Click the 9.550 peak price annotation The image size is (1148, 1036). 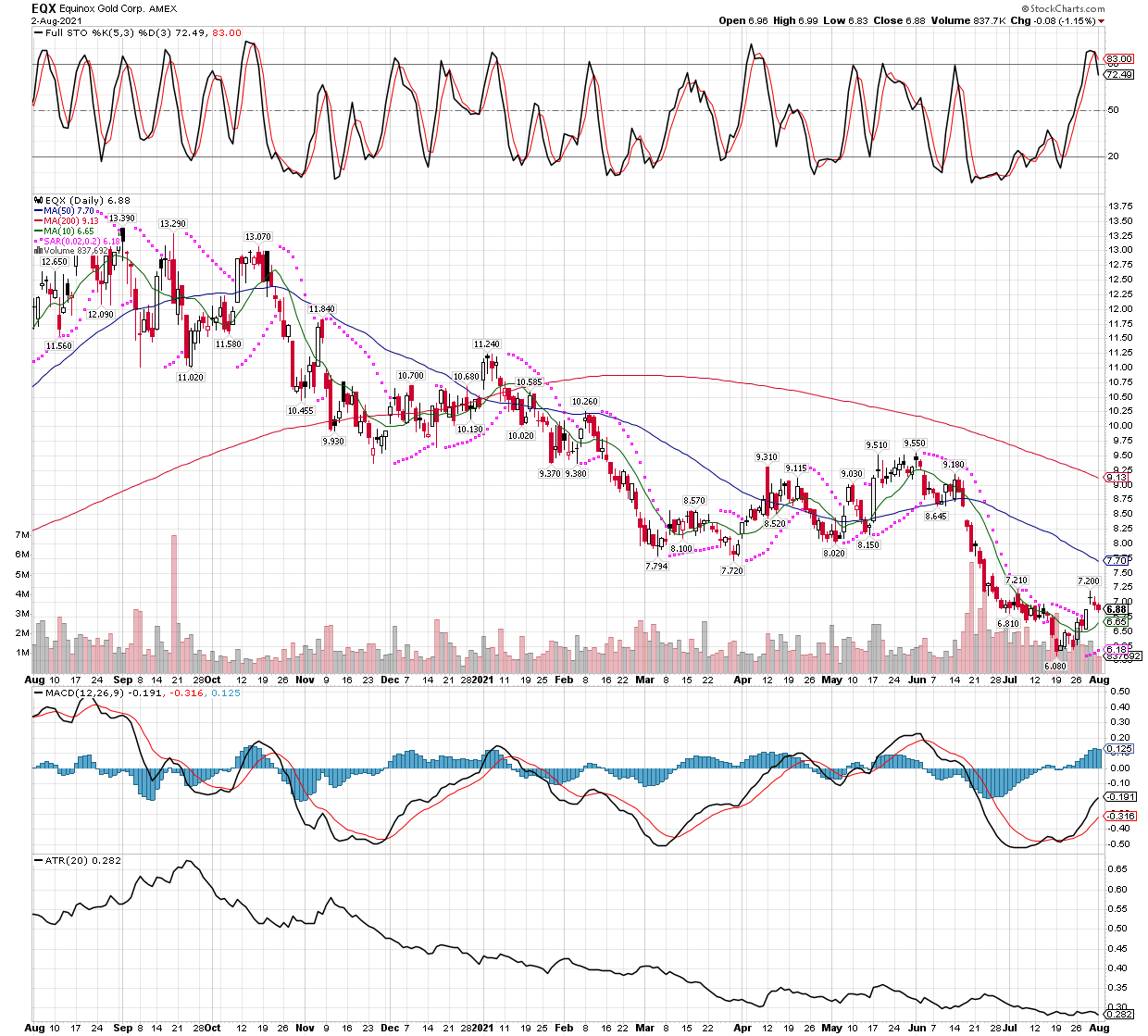(915, 443)
